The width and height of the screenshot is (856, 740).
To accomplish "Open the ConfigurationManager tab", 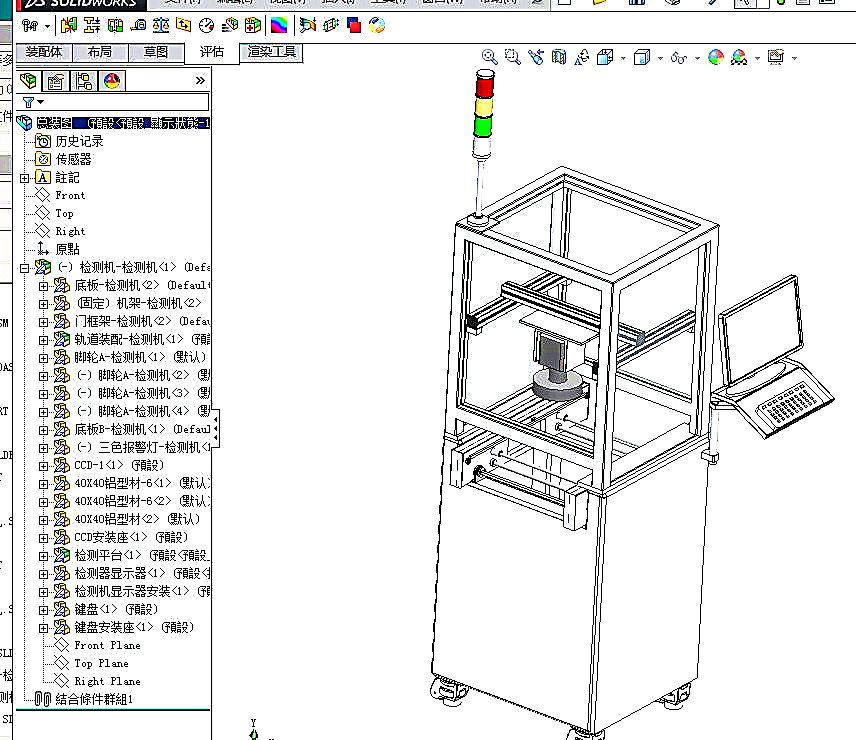I will pos(84,81).
